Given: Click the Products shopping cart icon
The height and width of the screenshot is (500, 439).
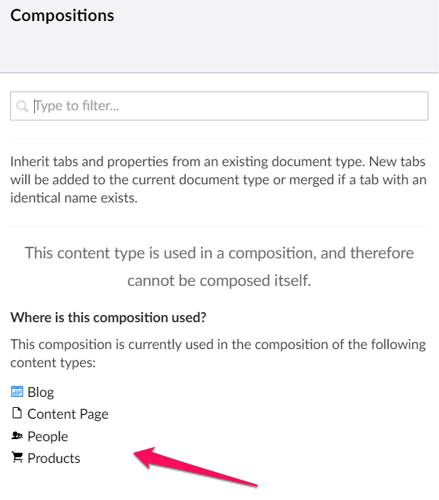Looking at the screenshot, I should click(x=17, y=457).
